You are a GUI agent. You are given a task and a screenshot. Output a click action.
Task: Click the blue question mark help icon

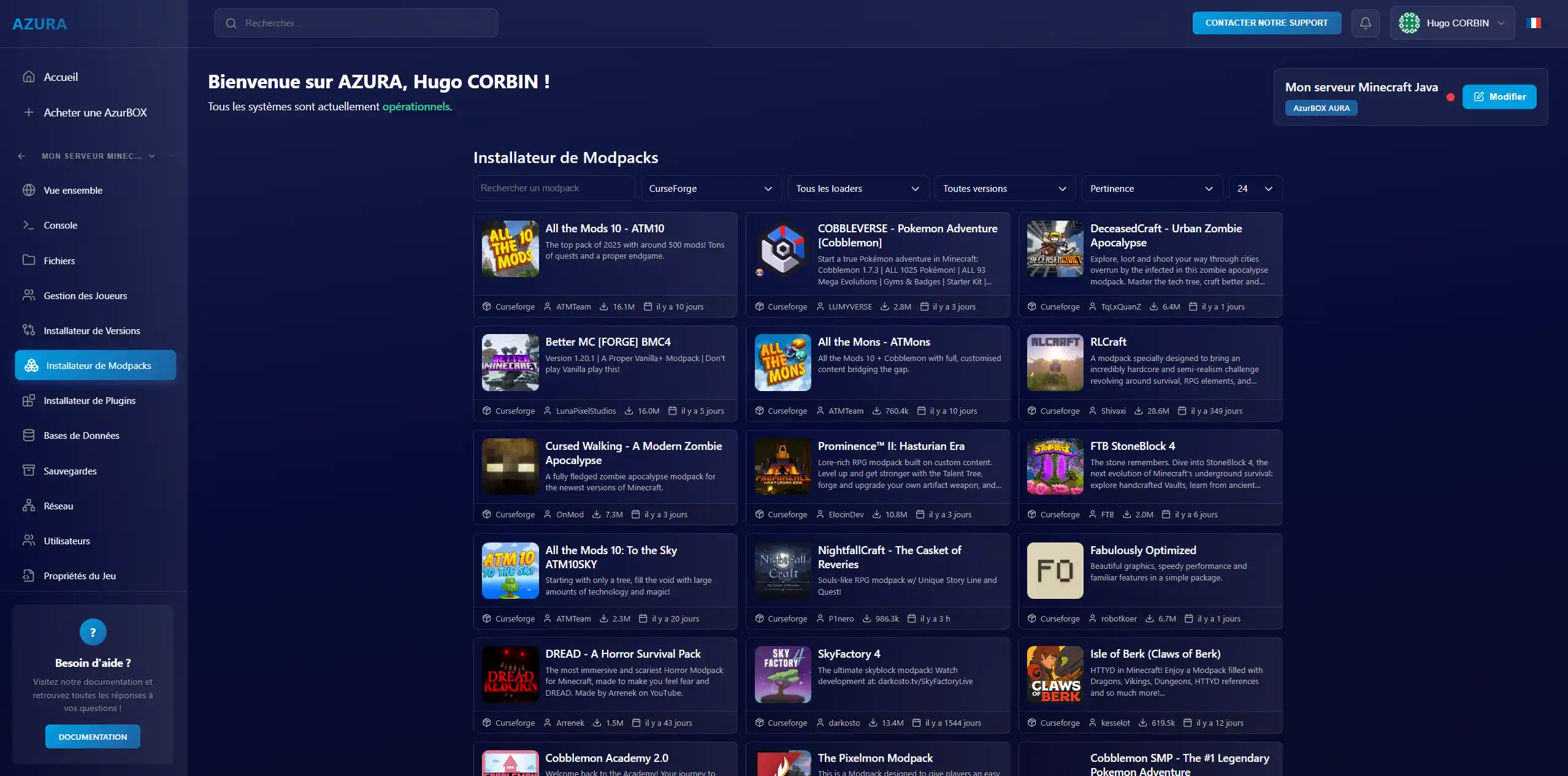[93, 632]
